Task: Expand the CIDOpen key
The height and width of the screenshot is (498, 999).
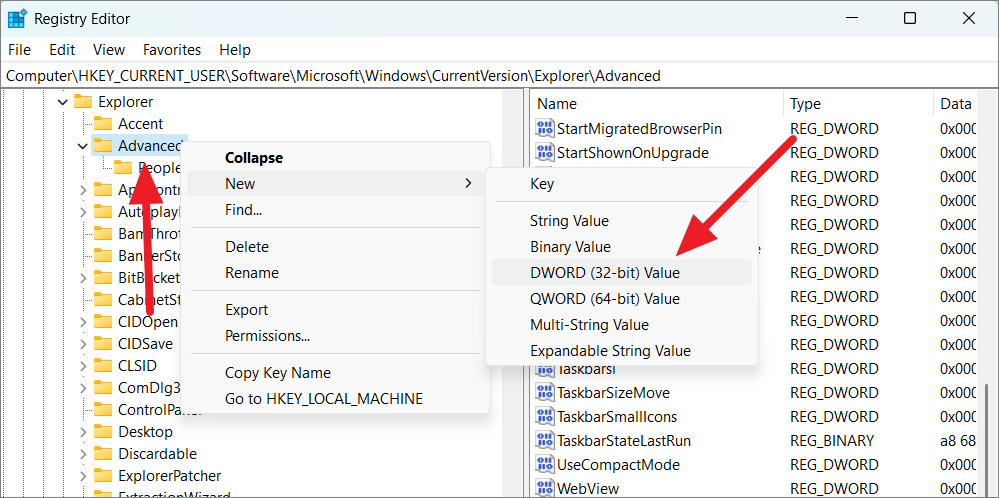Action: (83, 322)
